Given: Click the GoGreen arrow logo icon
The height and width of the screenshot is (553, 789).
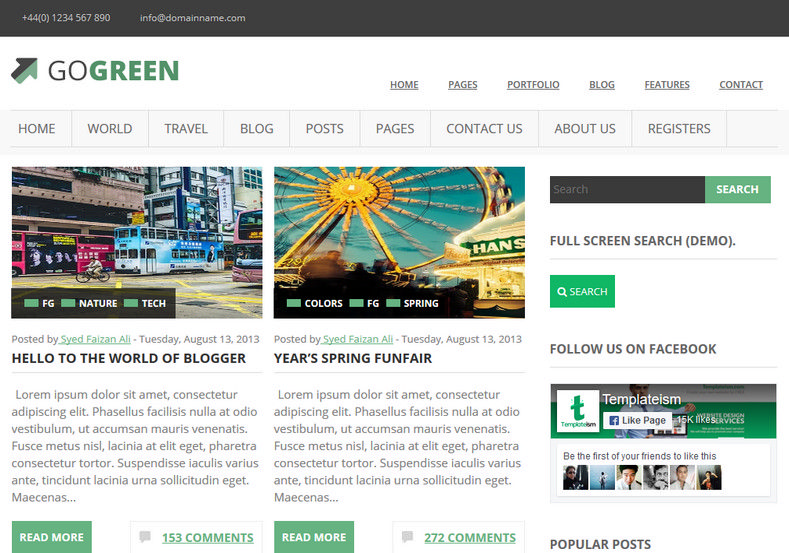Looking at the screenshot, I should pos(25,70).
